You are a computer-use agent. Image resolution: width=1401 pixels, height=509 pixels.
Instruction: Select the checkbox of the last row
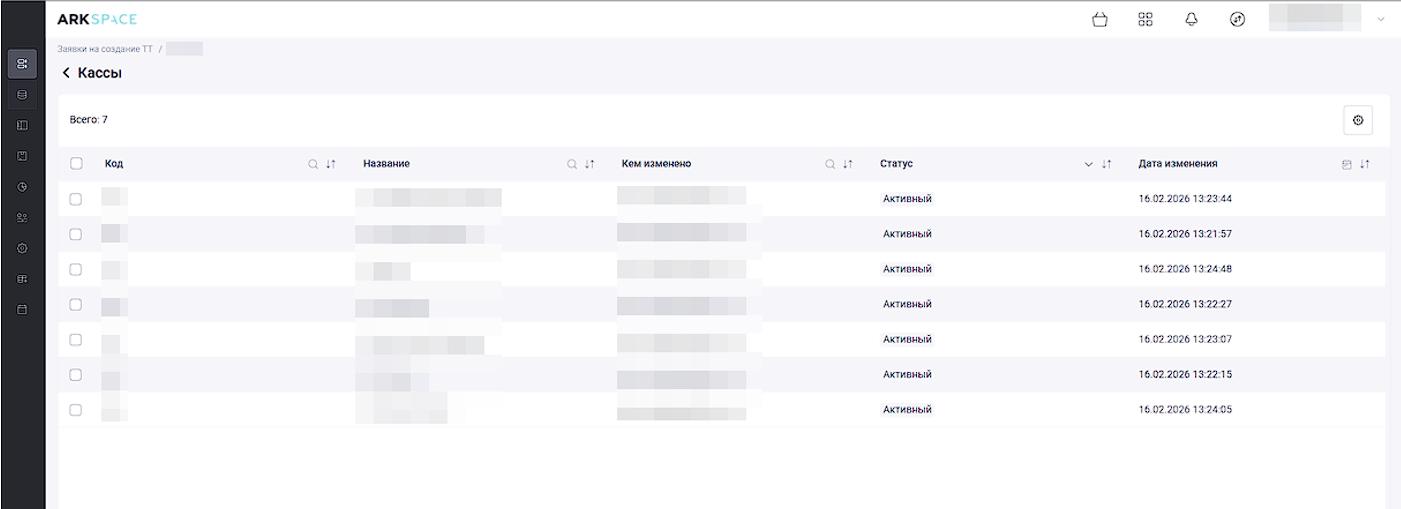(76, 409)
